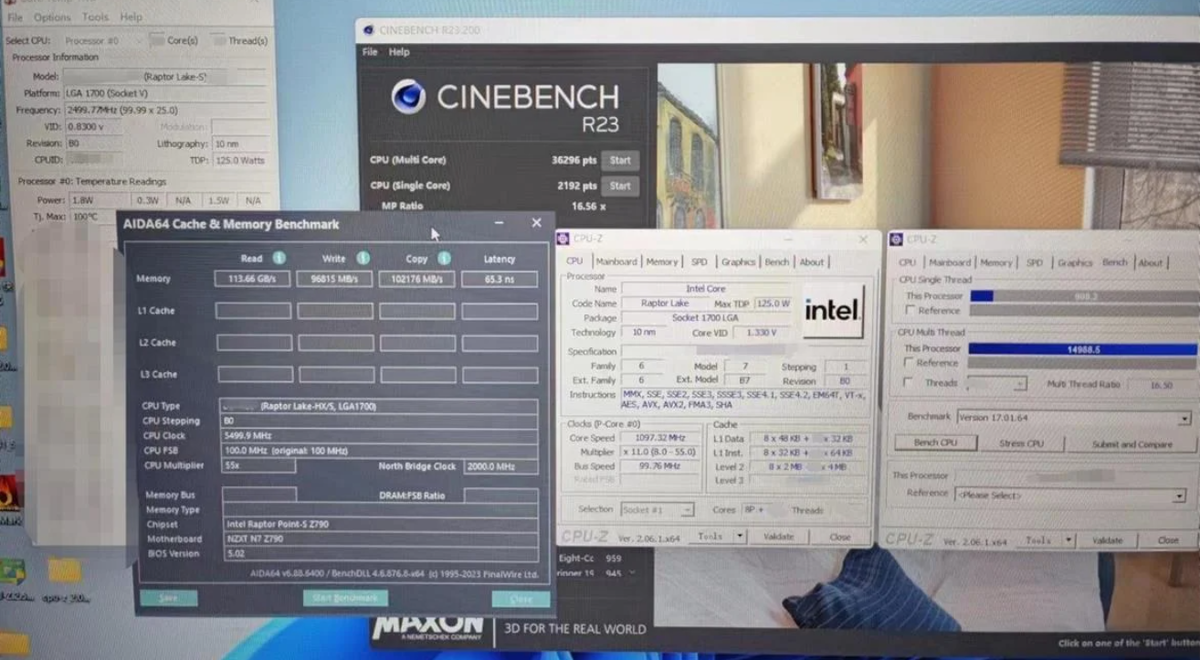The image size is (1200, 660).
Task: Switch to Graphics tab in left CPU-Z
Action: pyautogui.click(x=738, y=262)
